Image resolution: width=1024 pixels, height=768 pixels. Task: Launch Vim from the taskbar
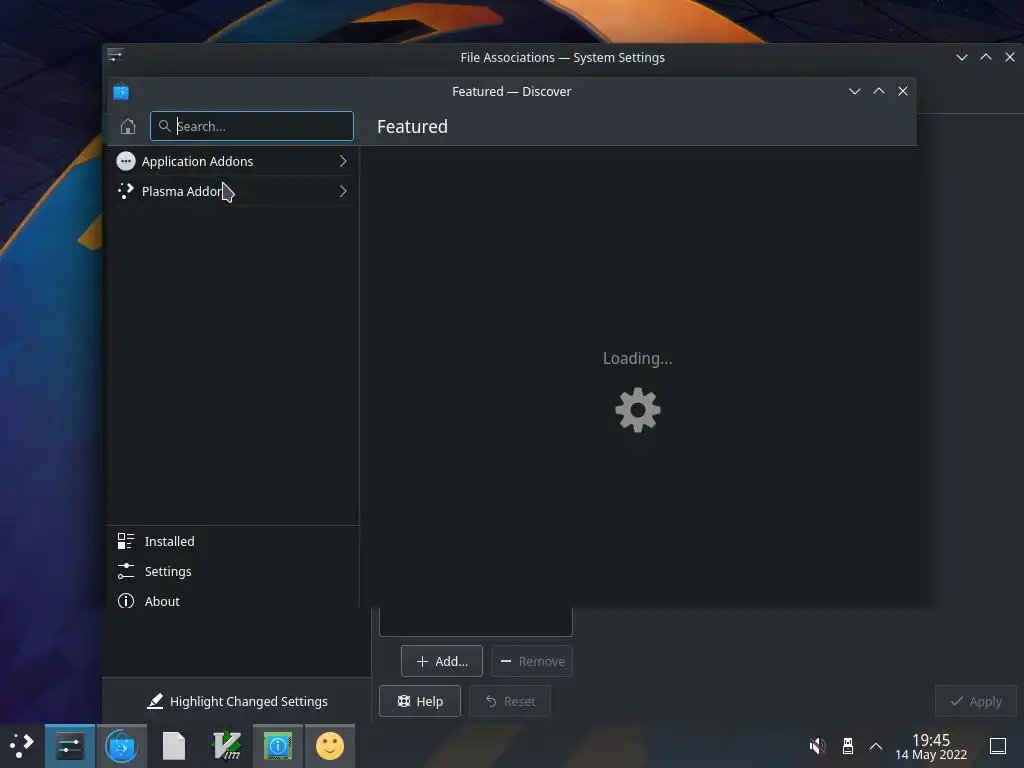click(x=227, y=746)
